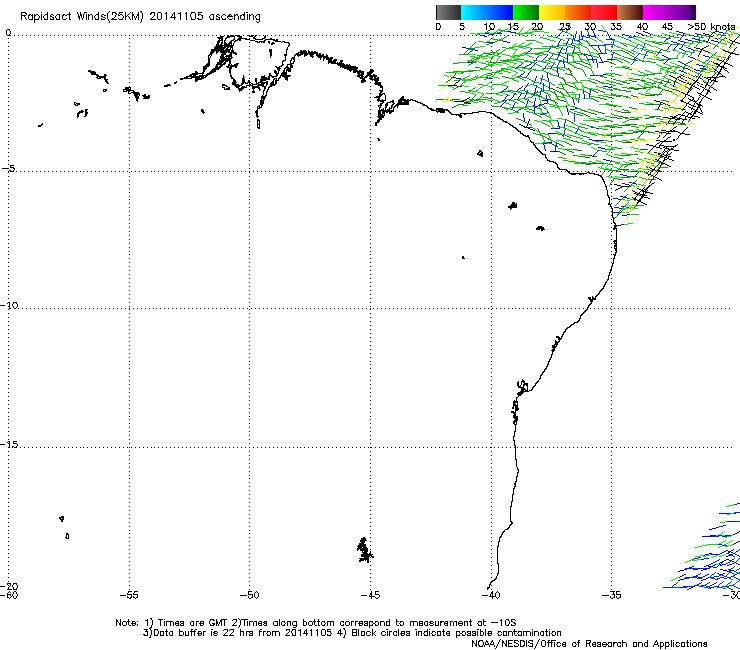Select the yellow 20–25 knots legend swatch

(552, 12)
